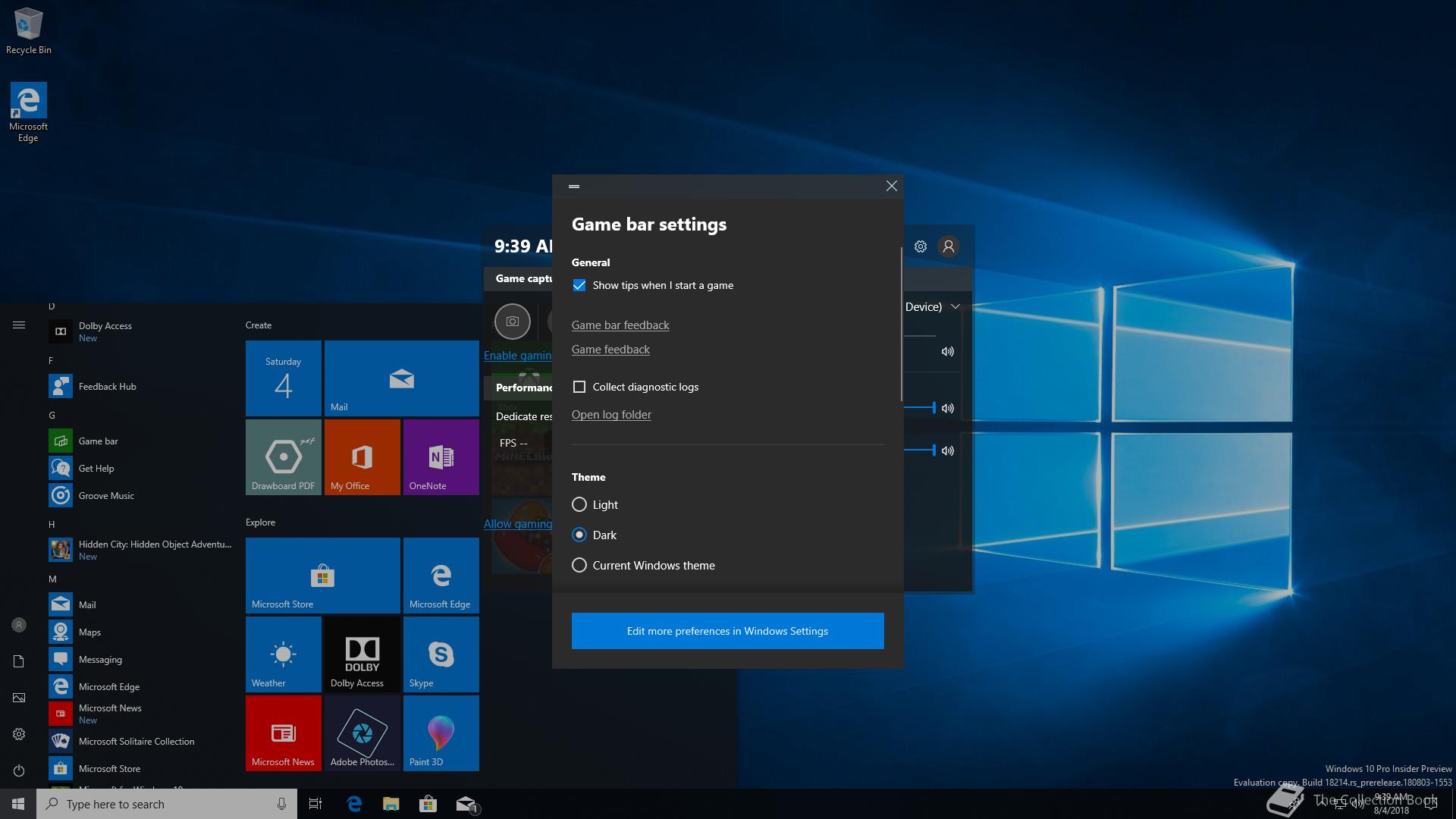
Task: Open the Weather tile
Action: pos(283,654)
